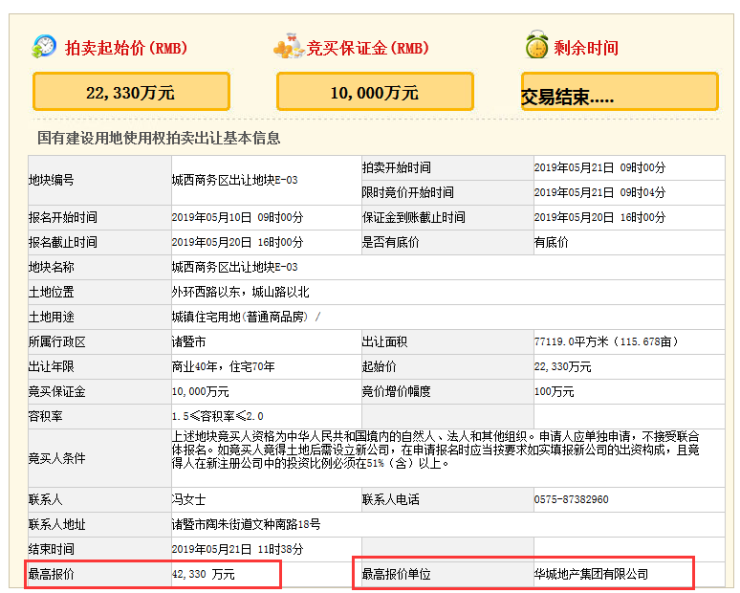Click the contact phone number 0575-87382960
This screenshot has height=593, width=740.
[571, 499]
